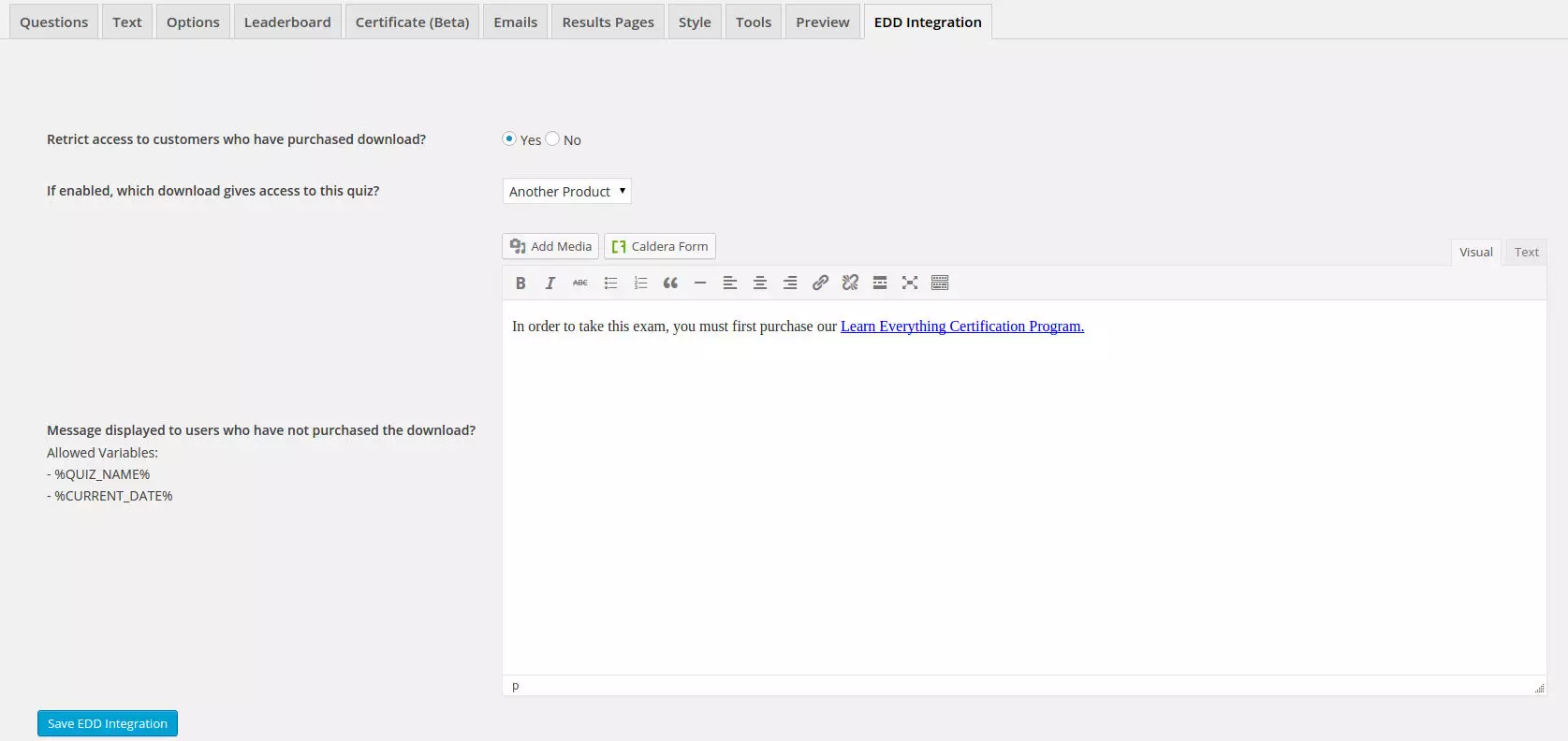Image resolution: width=1568 pixels, height=741 pixels.
Task: Switch editor to Text (HTML) tab
Action: pyautogui.click(x=1527, y=252)
